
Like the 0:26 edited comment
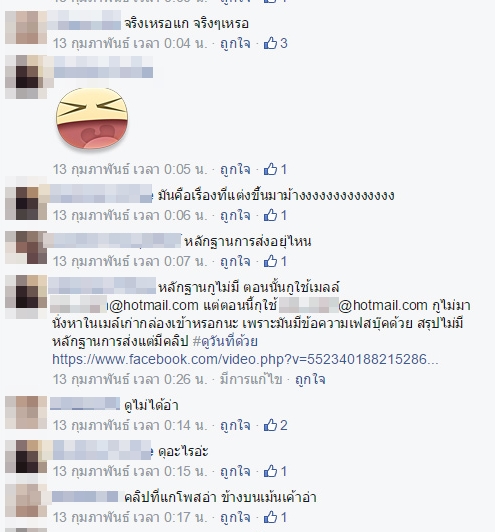[x=310, y=379]
